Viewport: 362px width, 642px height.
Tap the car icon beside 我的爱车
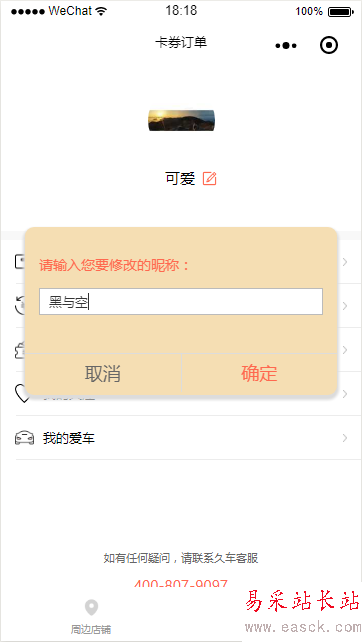tap(25, 438)
